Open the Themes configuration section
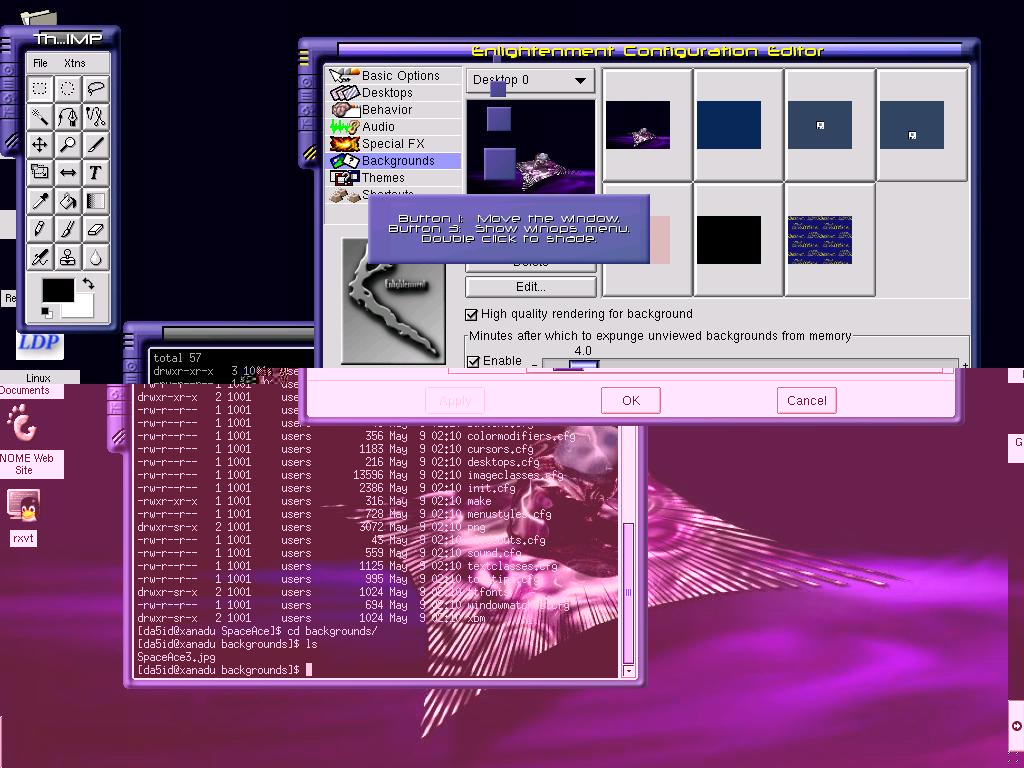This screenshot has width=1024, height=768. coord(382,178)
